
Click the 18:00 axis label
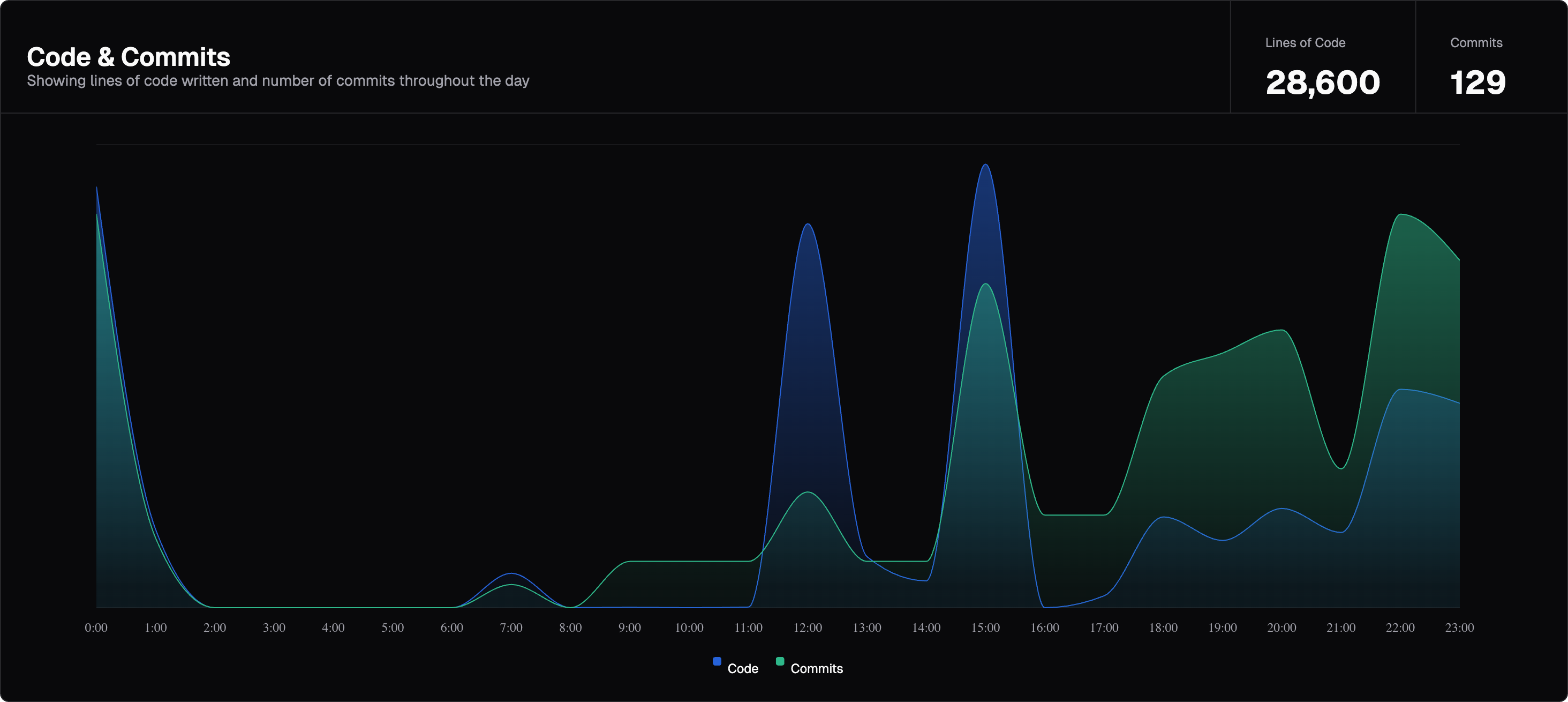click(1163, 628)
